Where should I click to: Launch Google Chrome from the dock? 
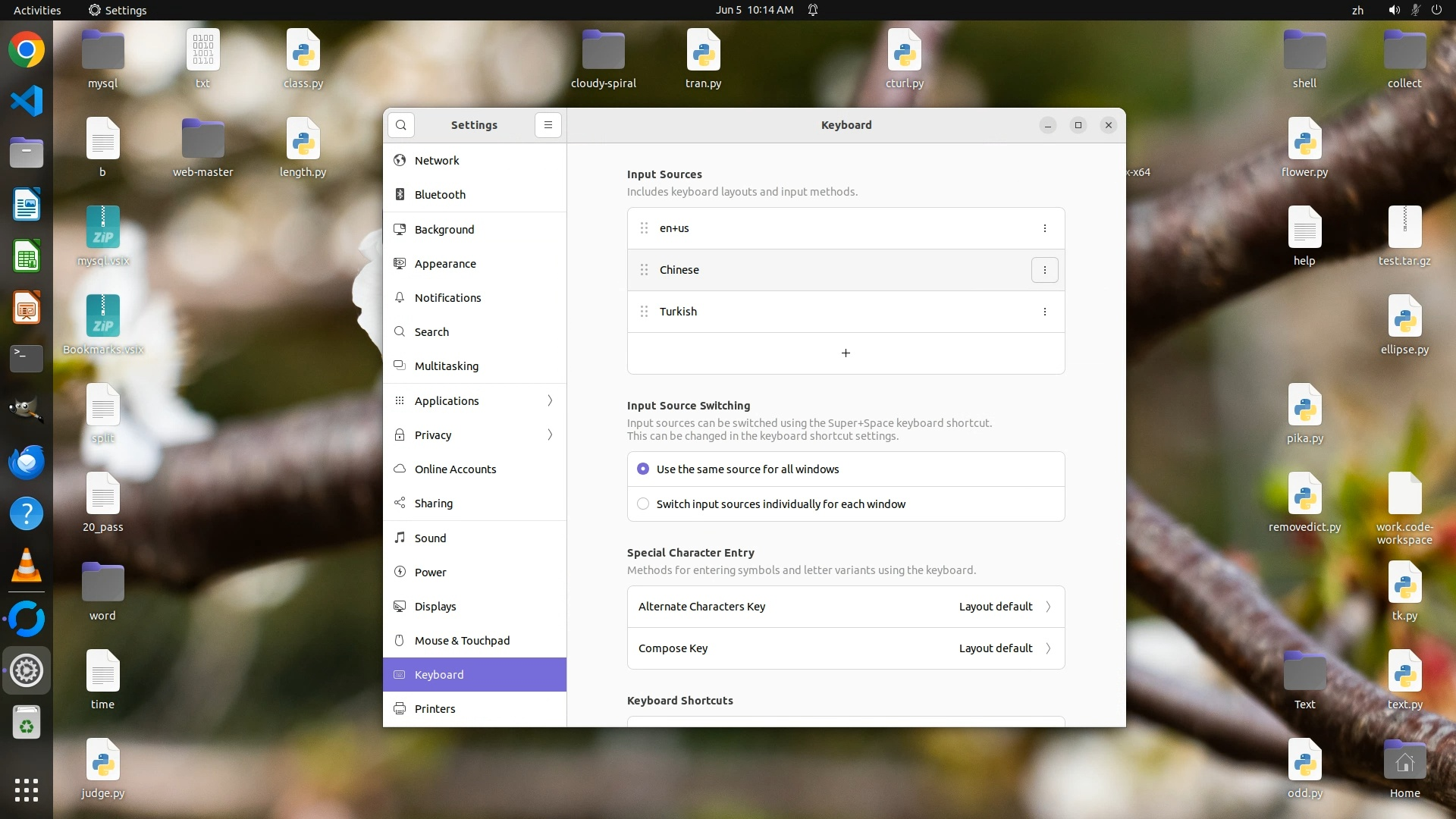27,50
